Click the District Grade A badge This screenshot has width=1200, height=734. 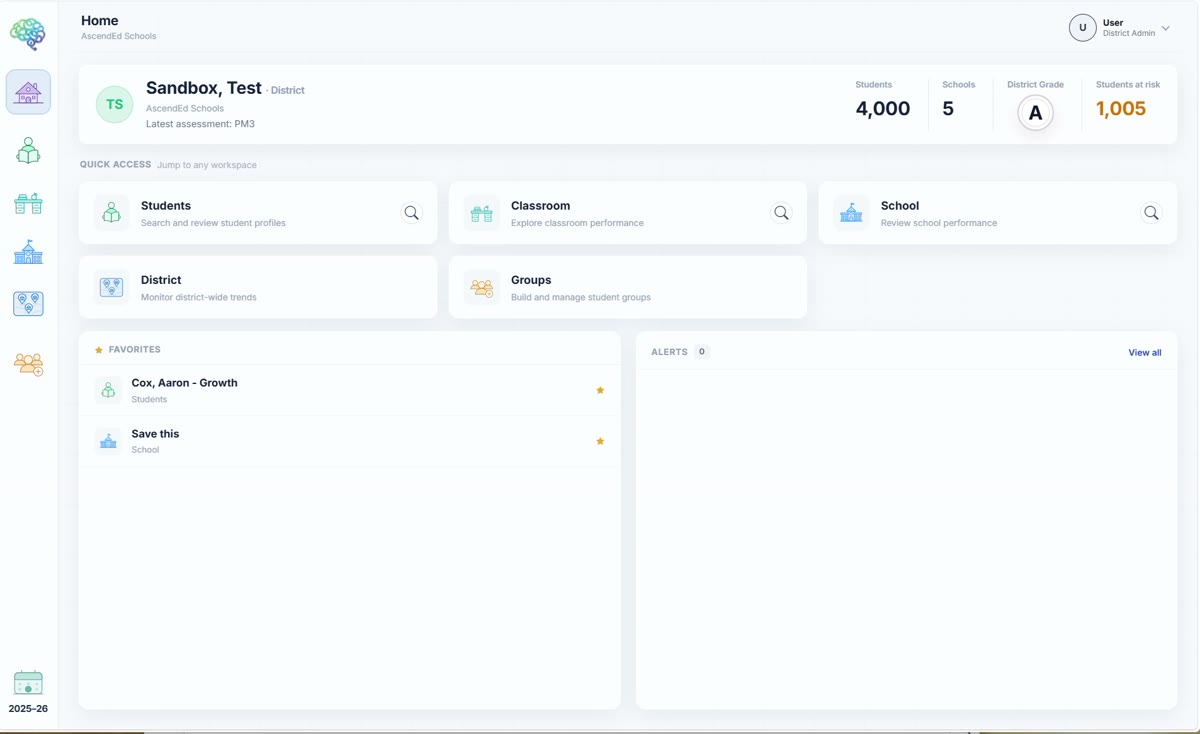coord(1036,113)
